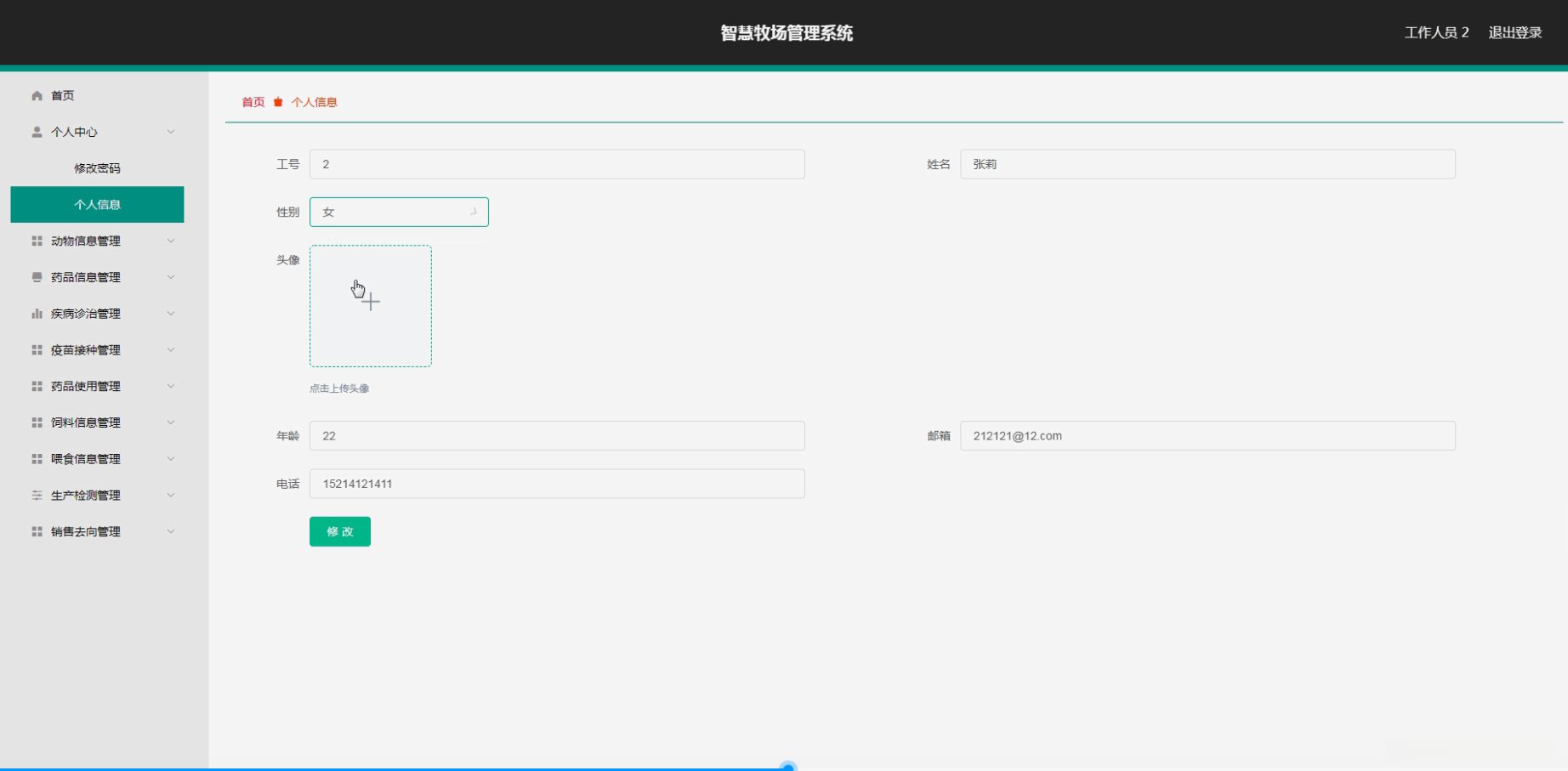Click the green 修改 button

(340, 531)
